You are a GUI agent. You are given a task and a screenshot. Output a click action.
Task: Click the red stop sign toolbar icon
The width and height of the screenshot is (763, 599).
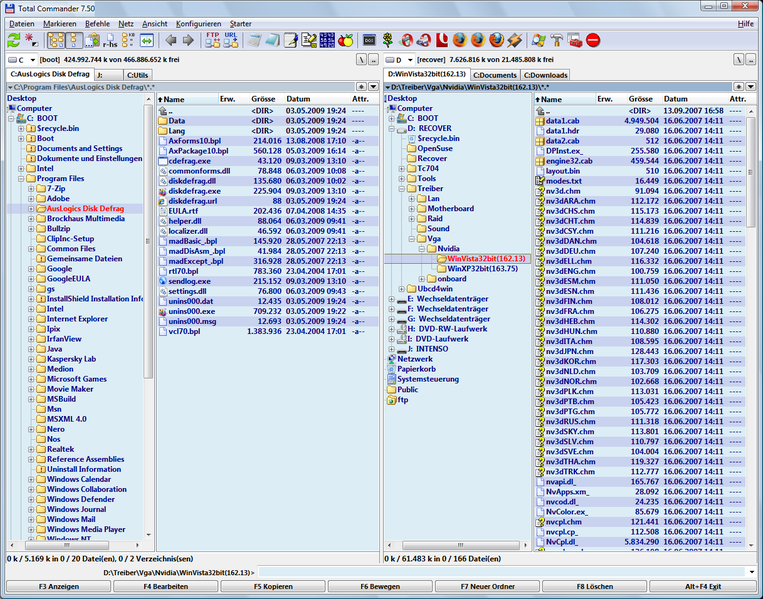click(593, 40)
